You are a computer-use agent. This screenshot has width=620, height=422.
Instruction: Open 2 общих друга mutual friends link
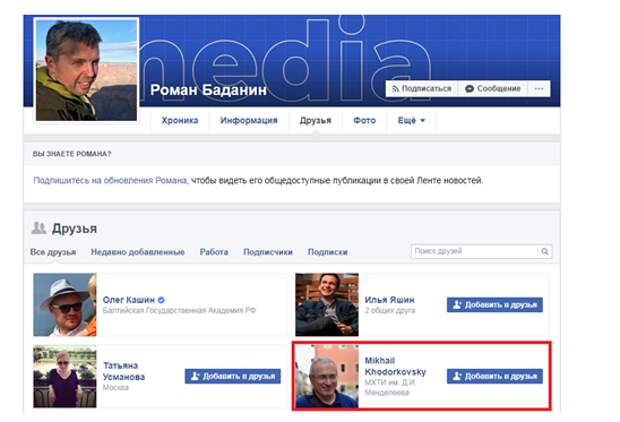coord(390,310)
